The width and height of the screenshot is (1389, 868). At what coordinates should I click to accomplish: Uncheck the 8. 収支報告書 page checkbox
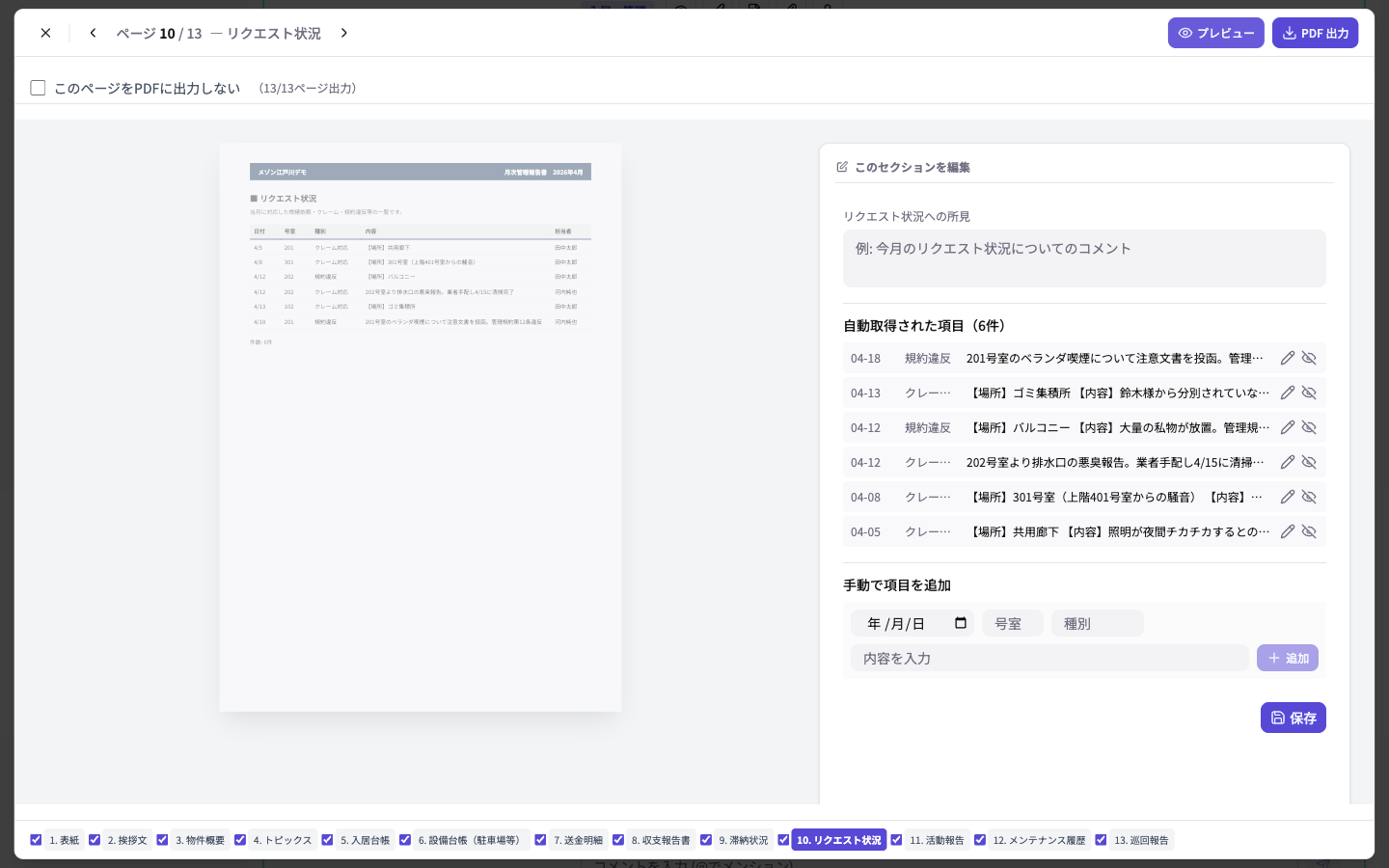[618, 840]
